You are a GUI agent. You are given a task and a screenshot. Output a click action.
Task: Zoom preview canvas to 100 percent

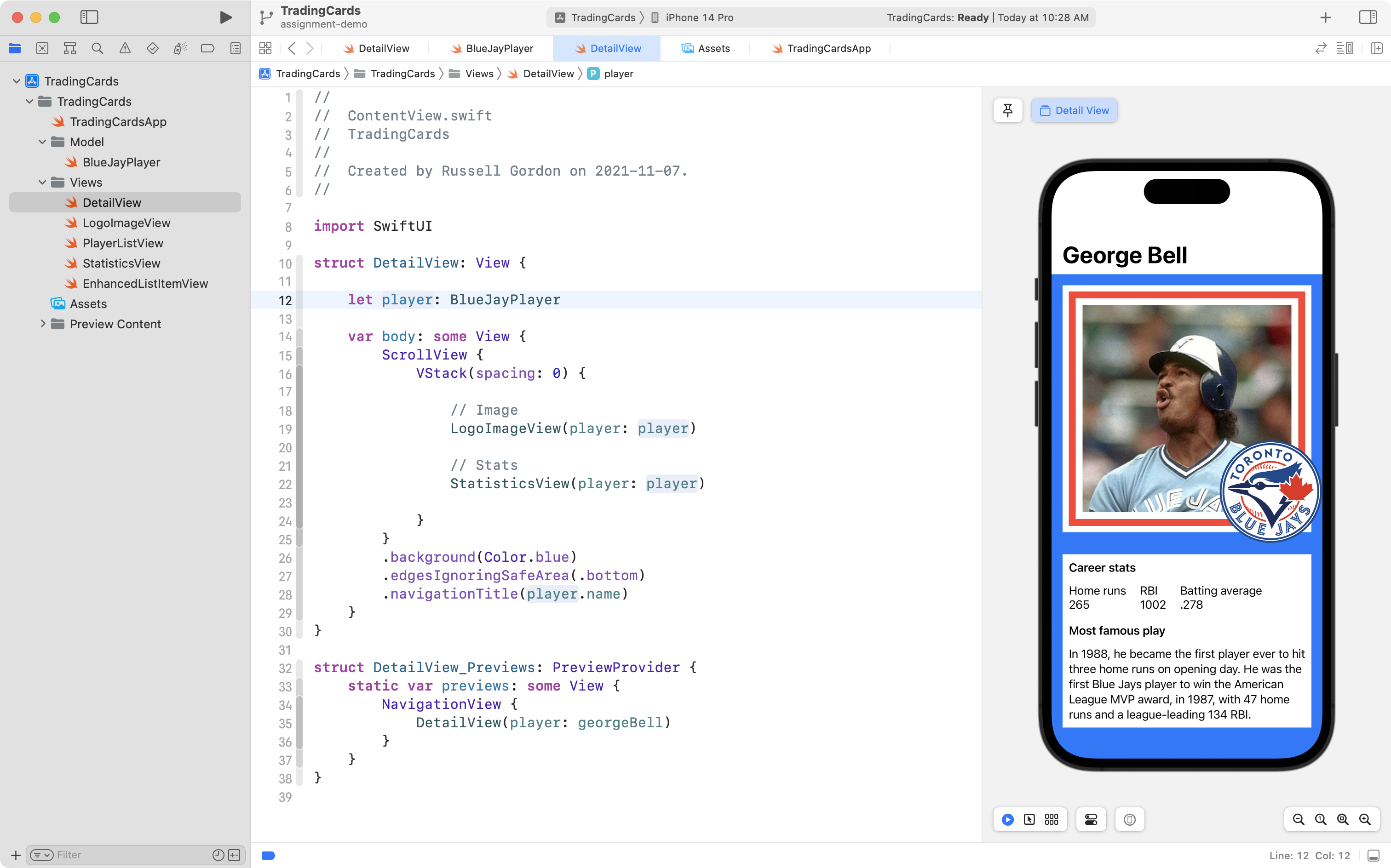coord(1320,819)
